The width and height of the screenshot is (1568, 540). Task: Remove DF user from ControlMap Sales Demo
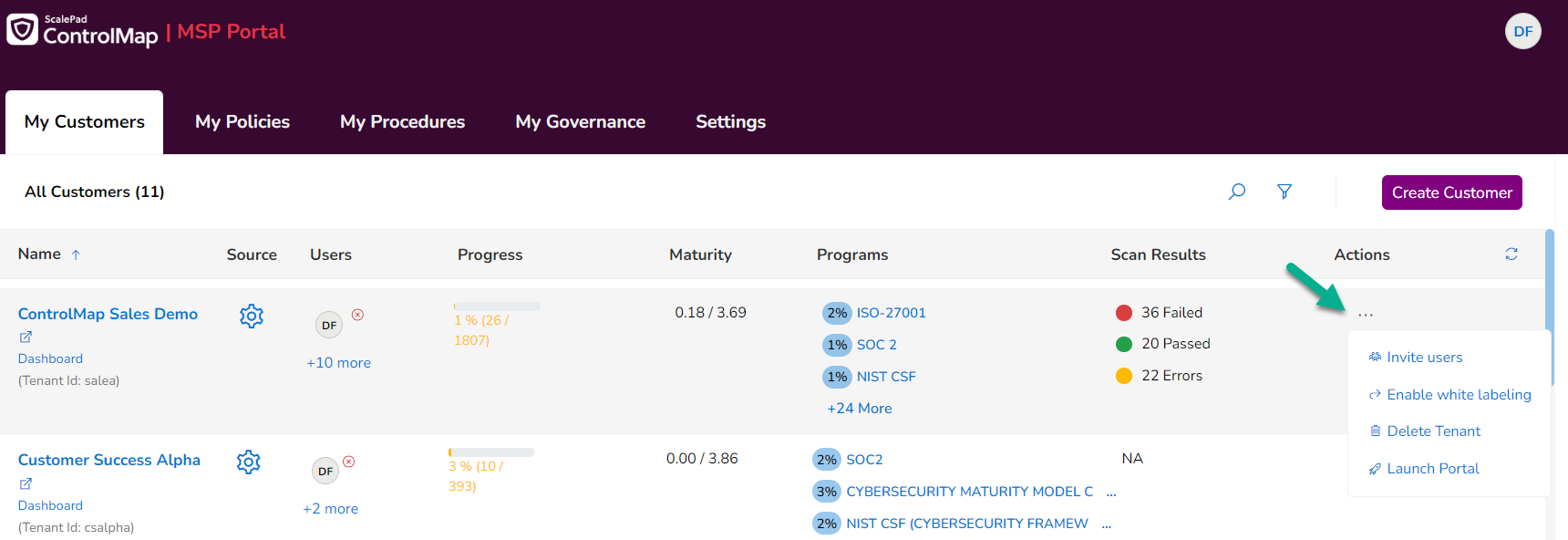[x=358, y=315]
